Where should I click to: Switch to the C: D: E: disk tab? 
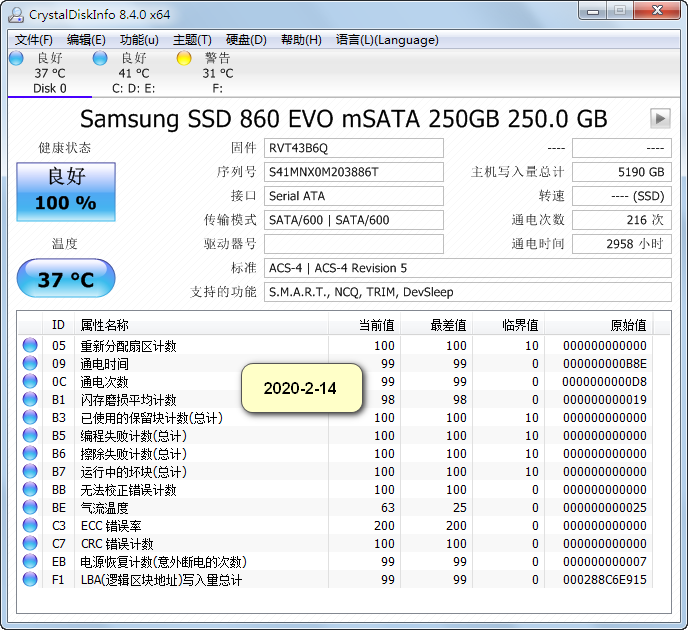pyautogui.click(x=133, y=73)
